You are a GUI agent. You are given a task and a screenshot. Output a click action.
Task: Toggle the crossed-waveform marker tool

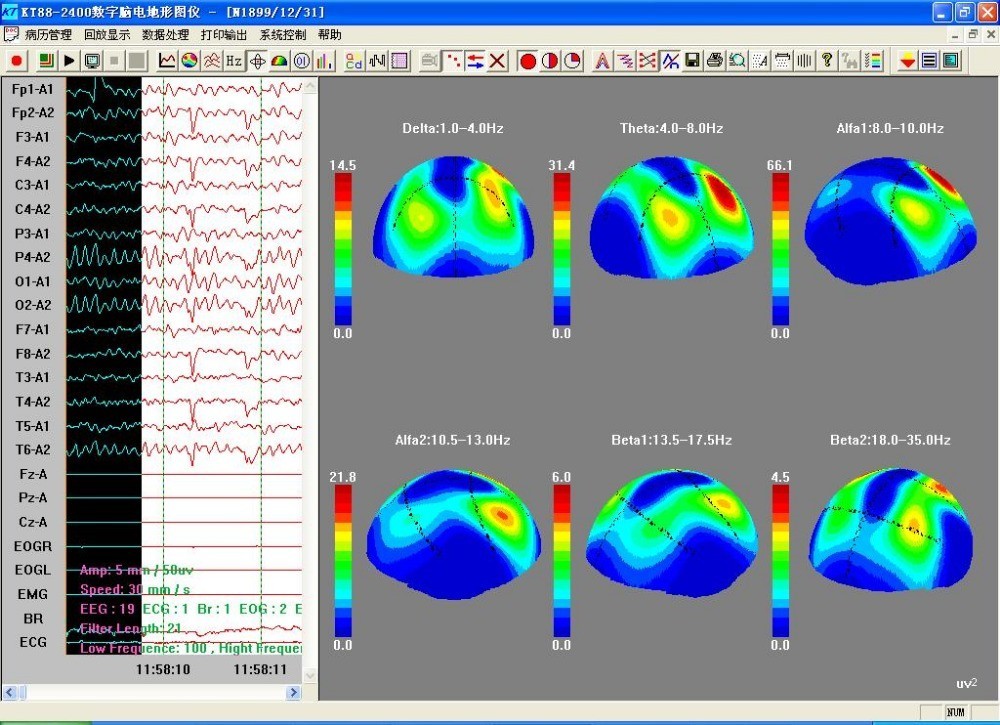[x=670, y=61]
